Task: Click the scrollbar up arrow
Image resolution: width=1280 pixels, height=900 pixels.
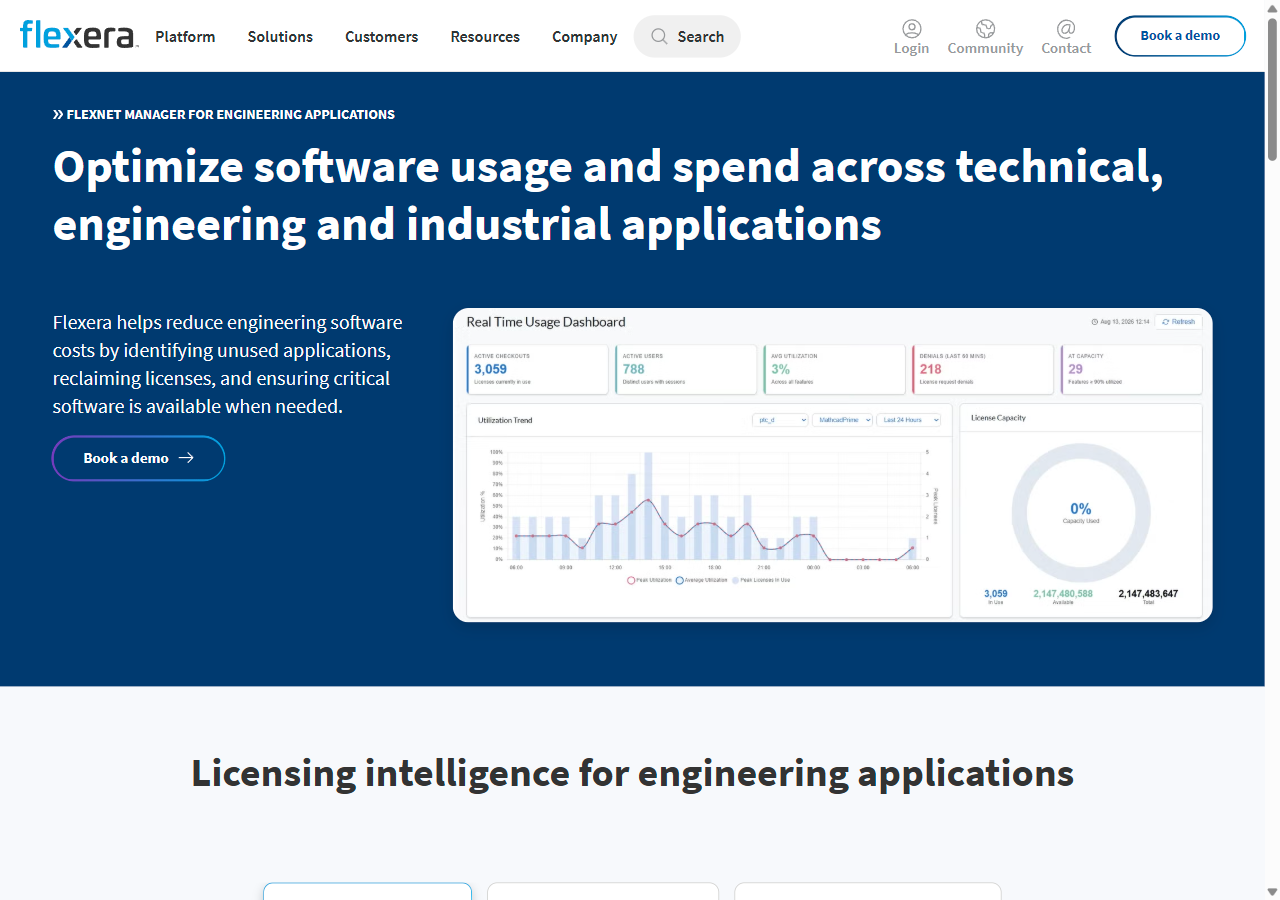Action: click(x=1272, y=7)
